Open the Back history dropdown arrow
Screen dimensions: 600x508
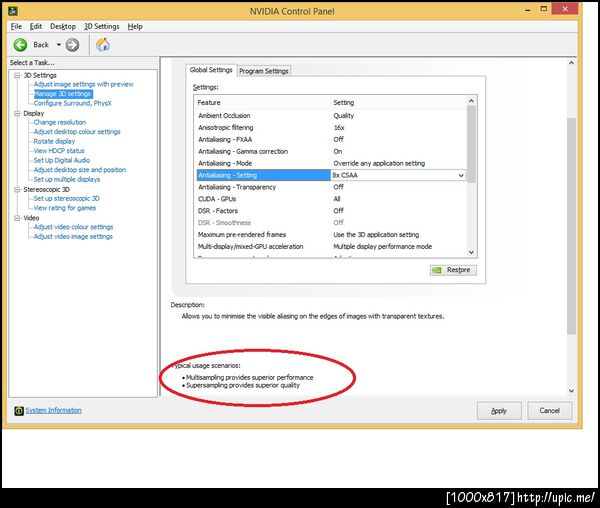click(59, 45)
